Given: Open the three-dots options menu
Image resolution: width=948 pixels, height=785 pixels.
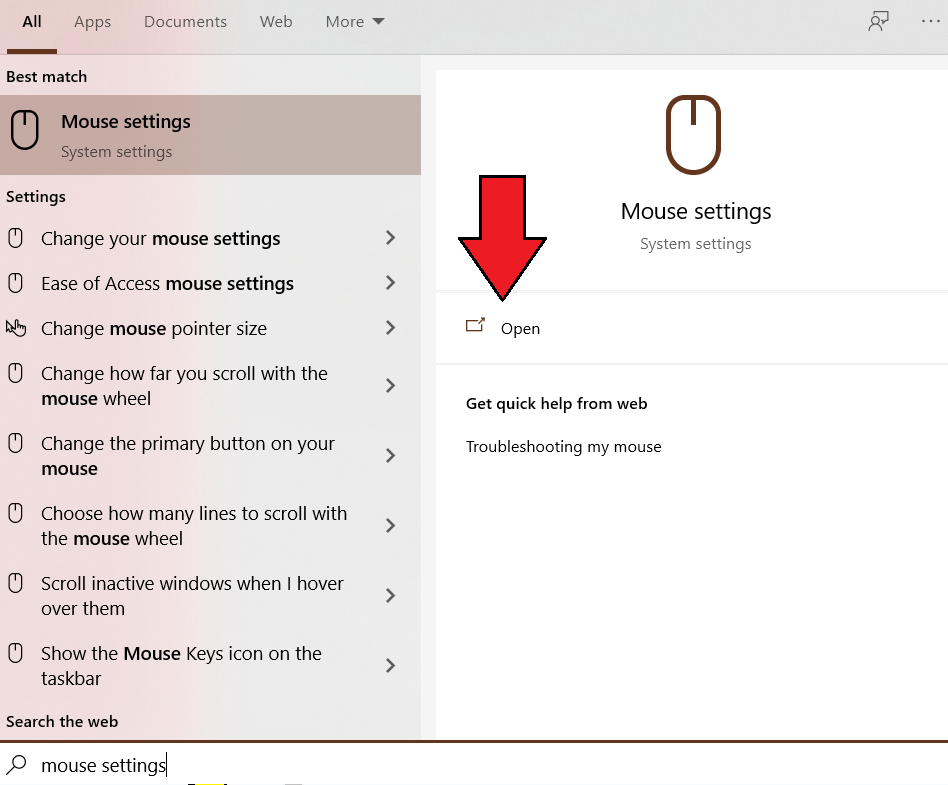Looking at the screenshot, I should (930, 21).
